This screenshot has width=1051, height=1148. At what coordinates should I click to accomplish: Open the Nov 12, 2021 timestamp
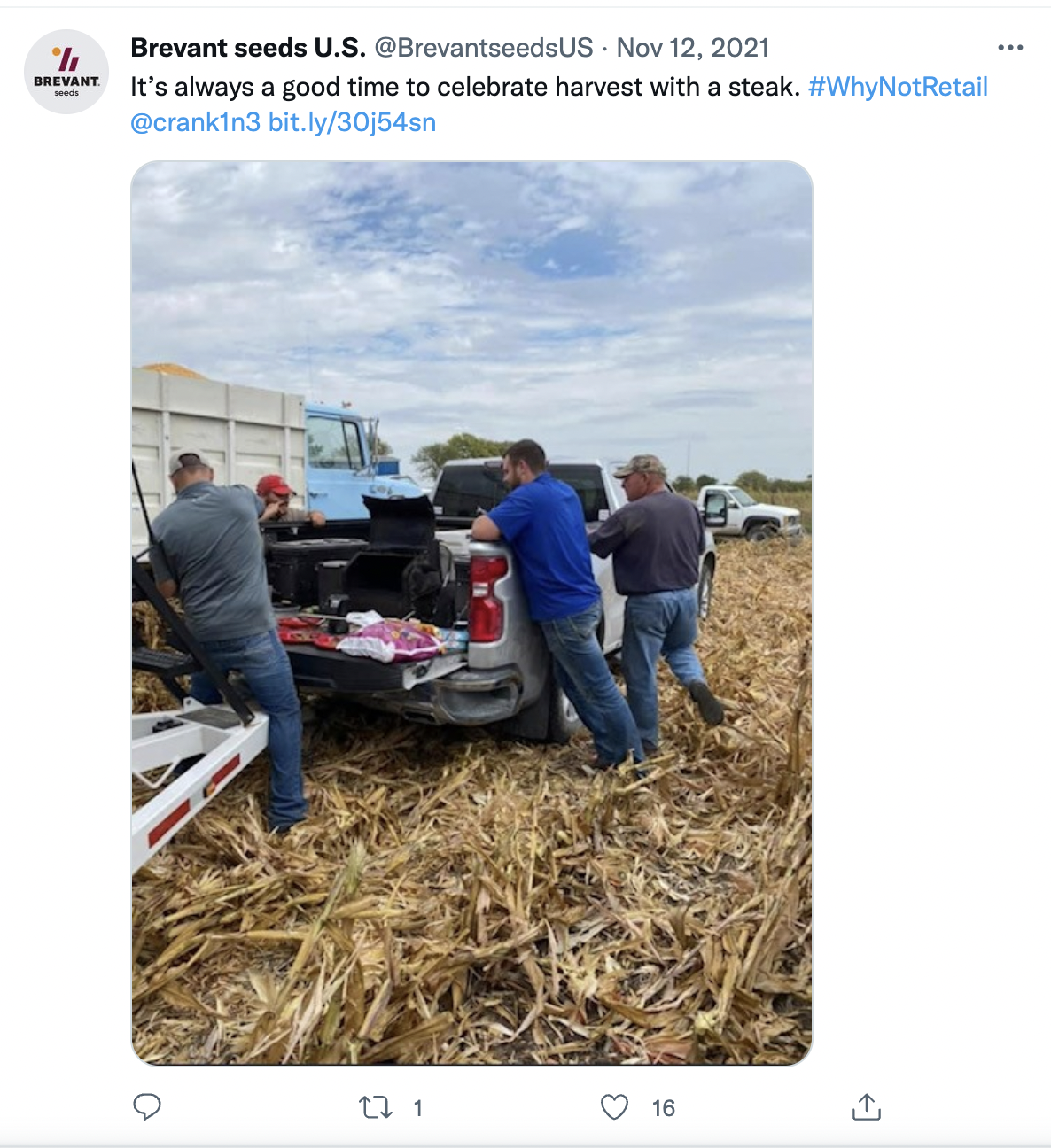[693, 48]
